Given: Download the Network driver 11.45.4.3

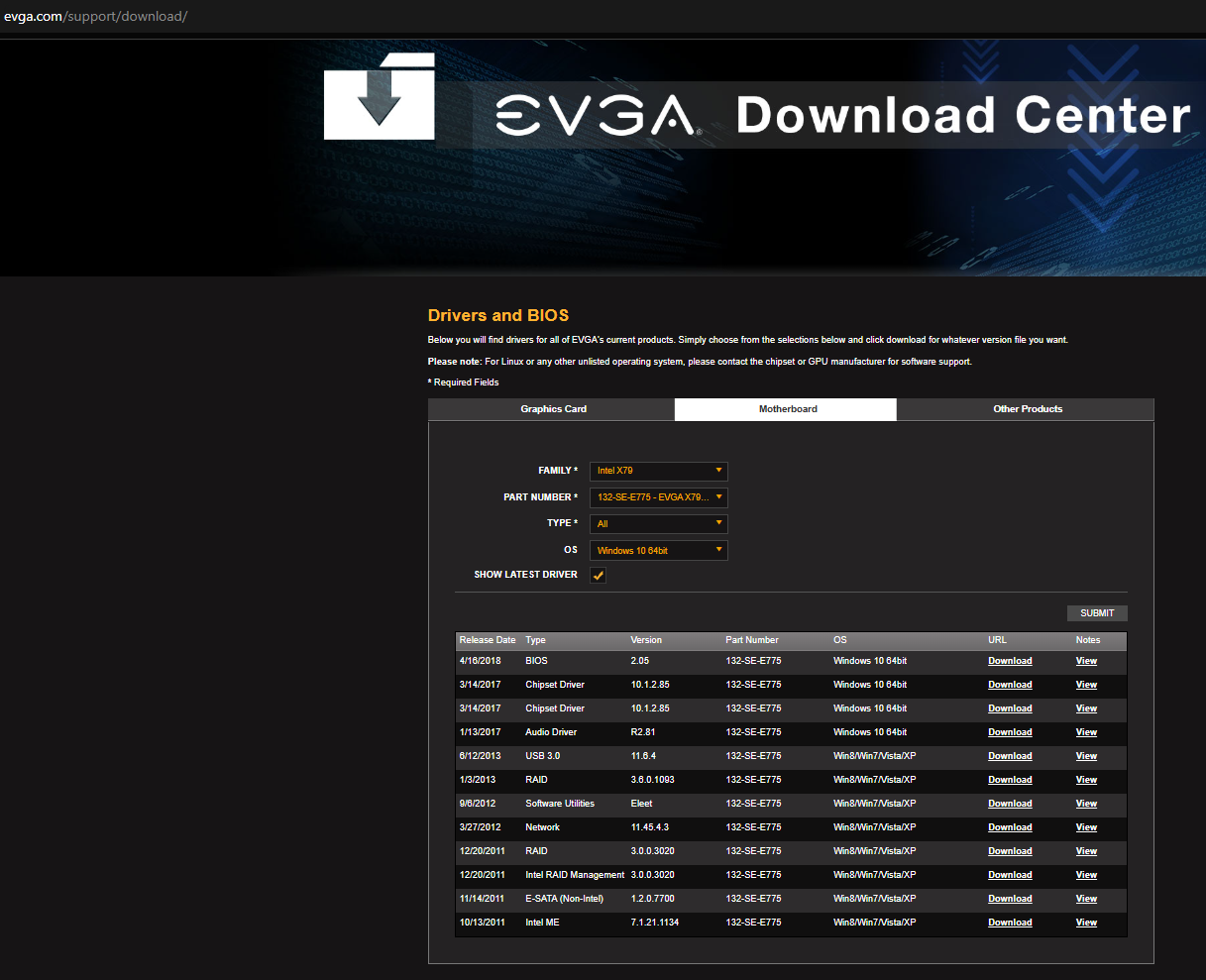Looking at the screenshot, I should (x=1010, y=827).
